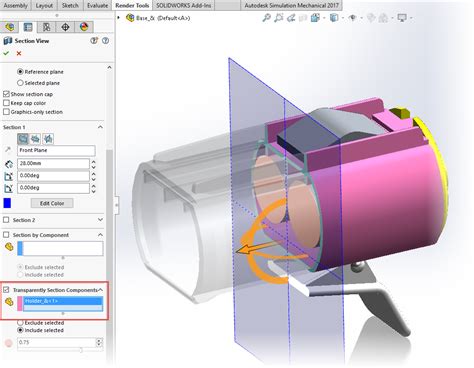Open the View Orientation icon
This screenshot has height=368, width=474.
click(x=315, y=18)
